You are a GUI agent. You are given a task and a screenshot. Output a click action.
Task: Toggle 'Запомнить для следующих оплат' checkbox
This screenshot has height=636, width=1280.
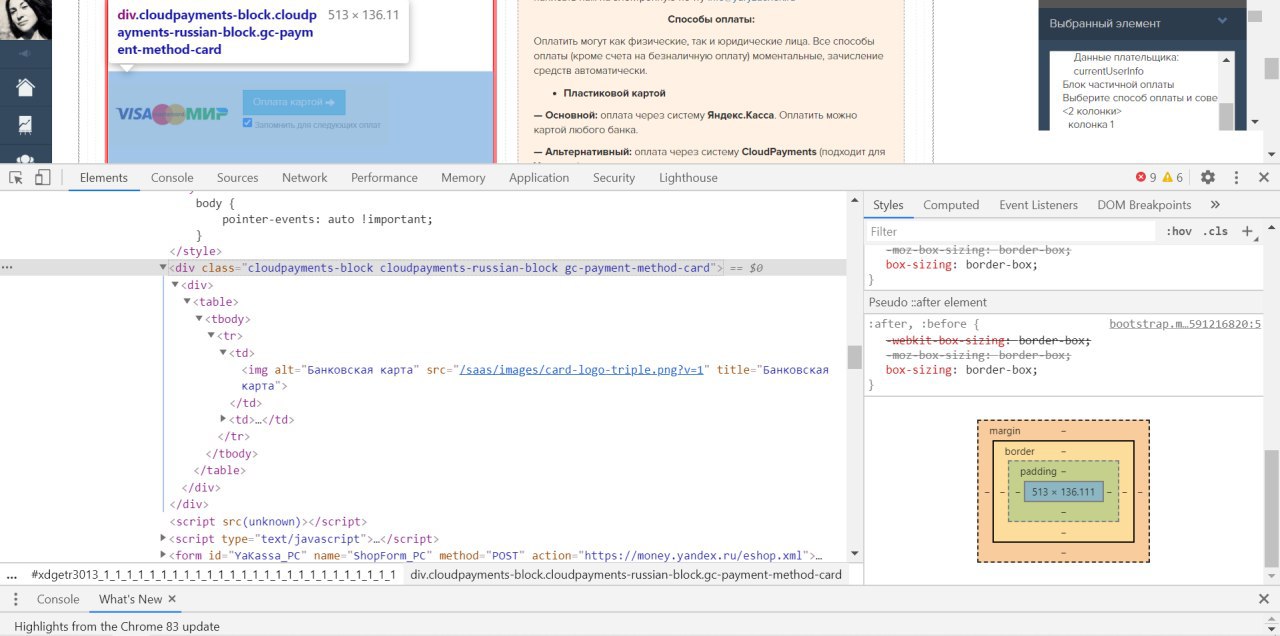(247, 123)
